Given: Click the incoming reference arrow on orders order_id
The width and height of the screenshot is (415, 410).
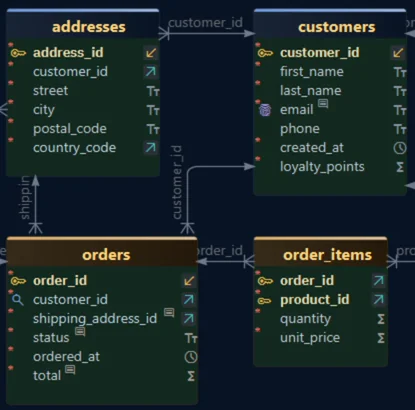Looking at the screenshot, I should 189,281.
